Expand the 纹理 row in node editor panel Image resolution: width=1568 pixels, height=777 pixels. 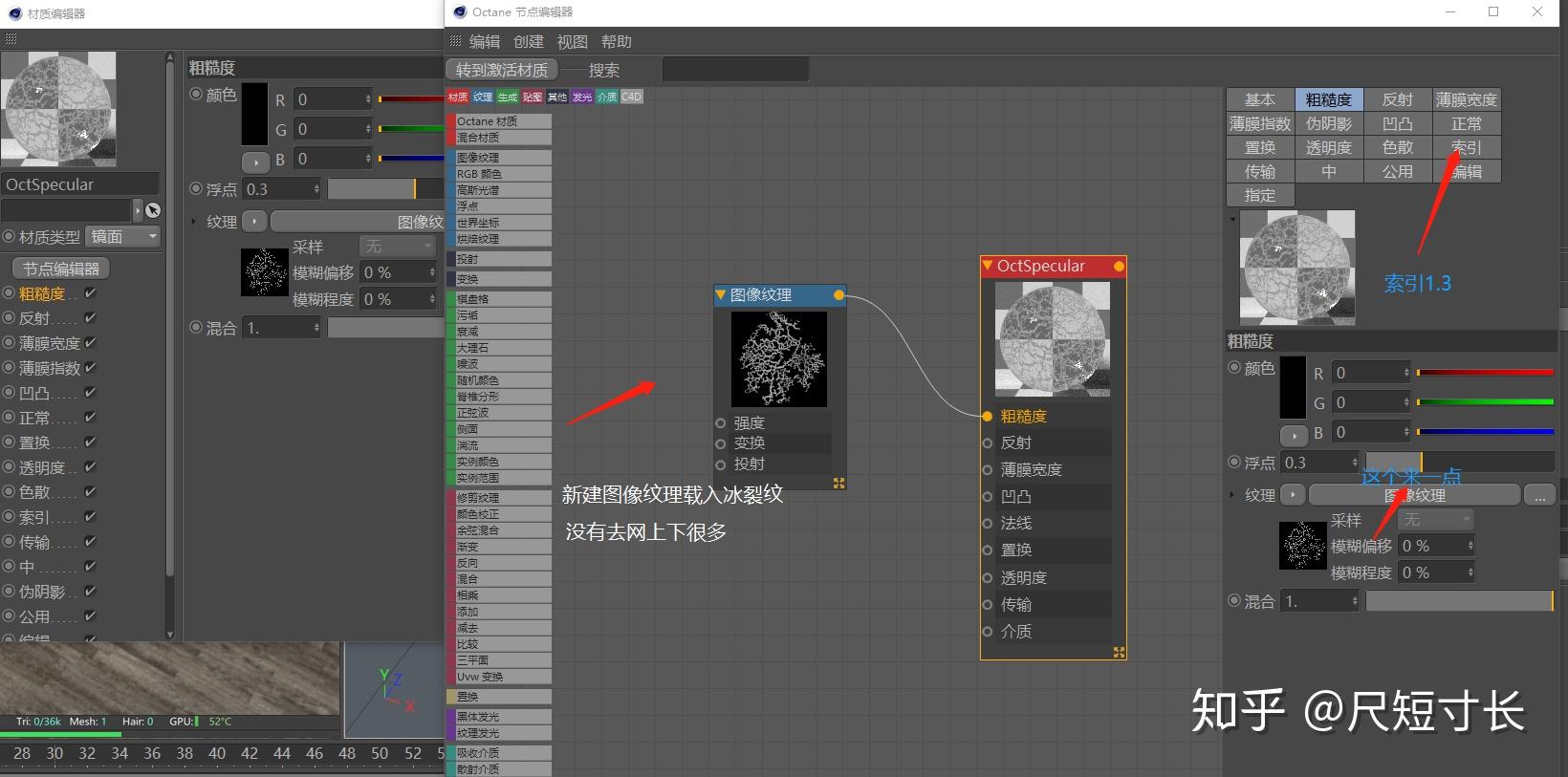coord(1232,495)
